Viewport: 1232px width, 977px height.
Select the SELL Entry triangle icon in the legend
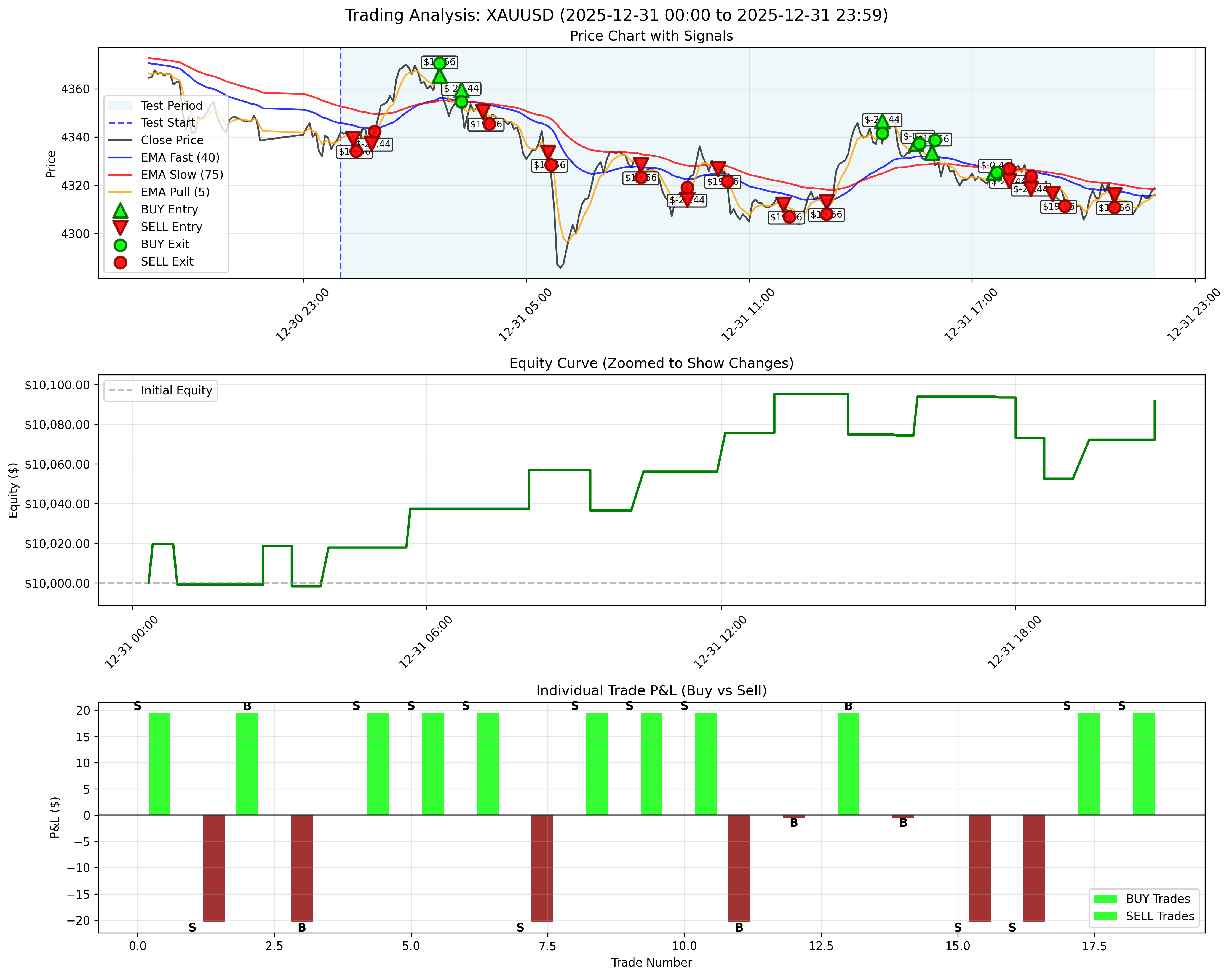(x=121, y=227)
